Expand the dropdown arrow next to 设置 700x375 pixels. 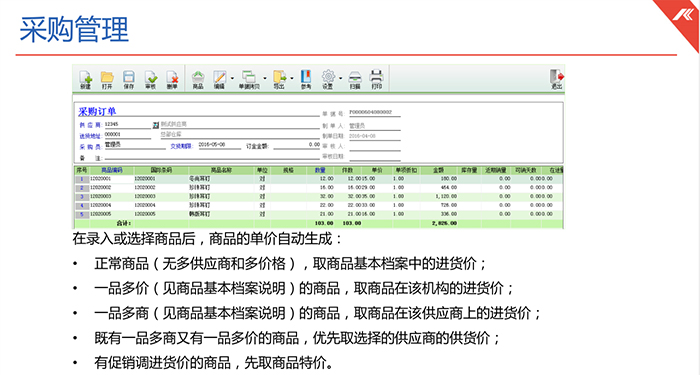tap(341, 79)
